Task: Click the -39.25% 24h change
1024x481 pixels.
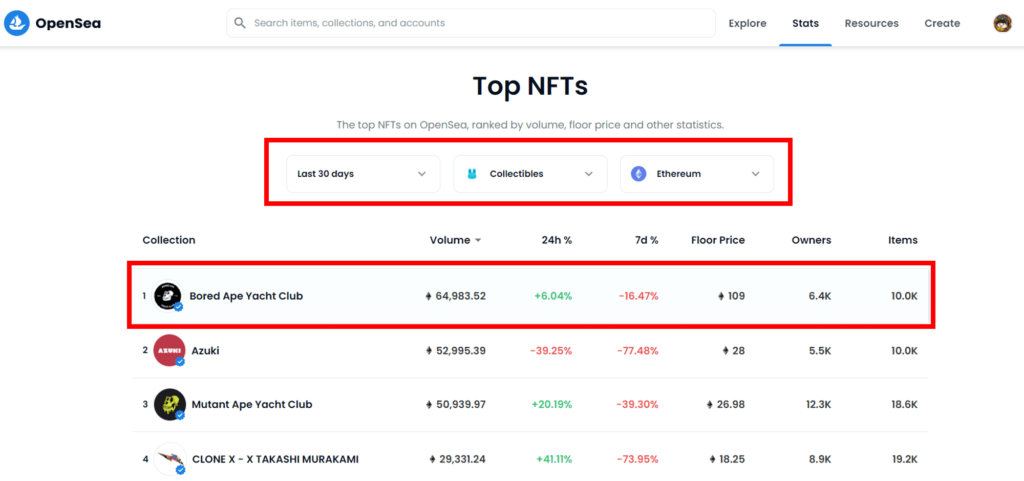Action: (551, 351)
